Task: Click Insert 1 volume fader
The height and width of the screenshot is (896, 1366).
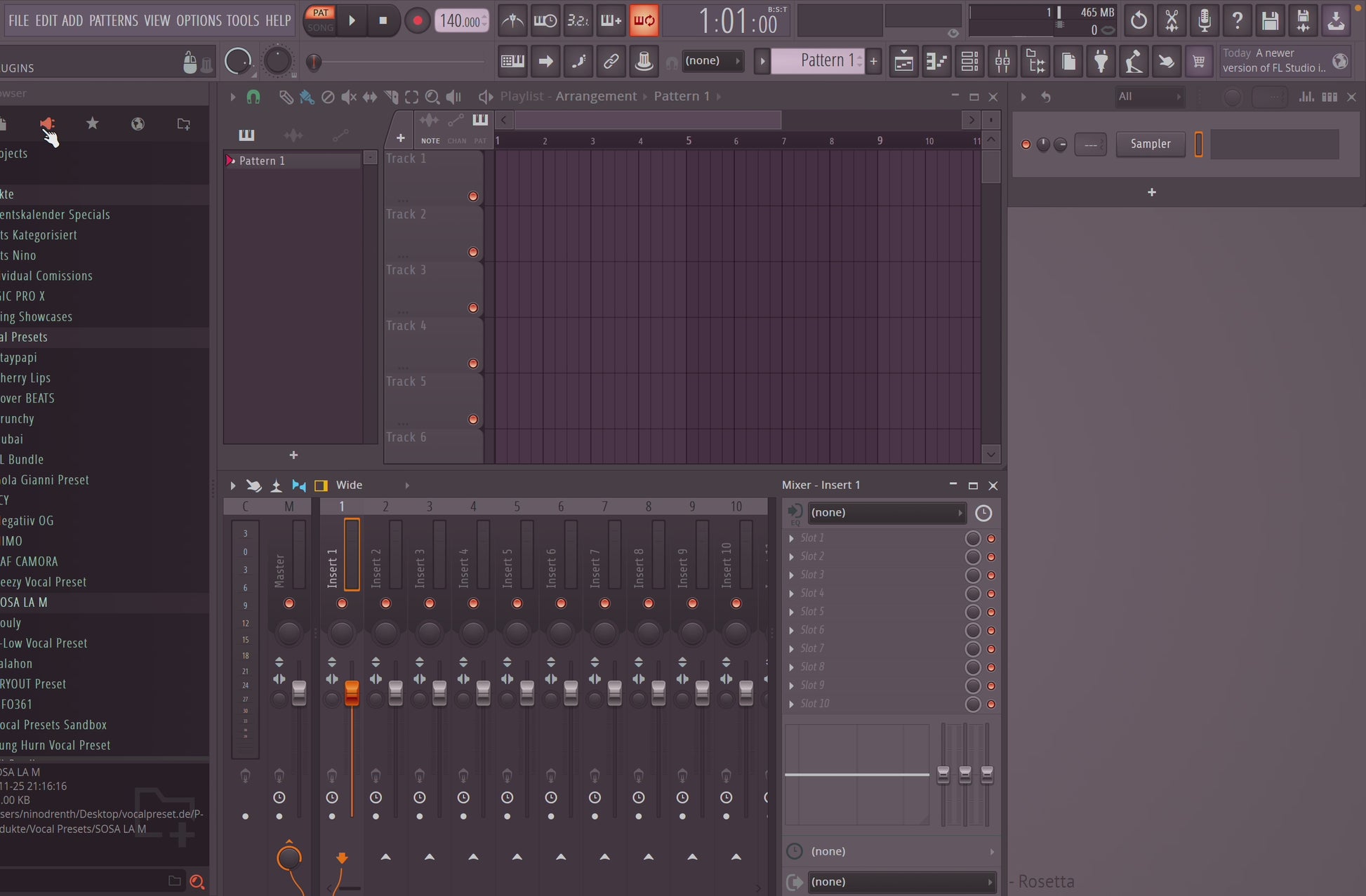Action: click(x=352, y=693)
